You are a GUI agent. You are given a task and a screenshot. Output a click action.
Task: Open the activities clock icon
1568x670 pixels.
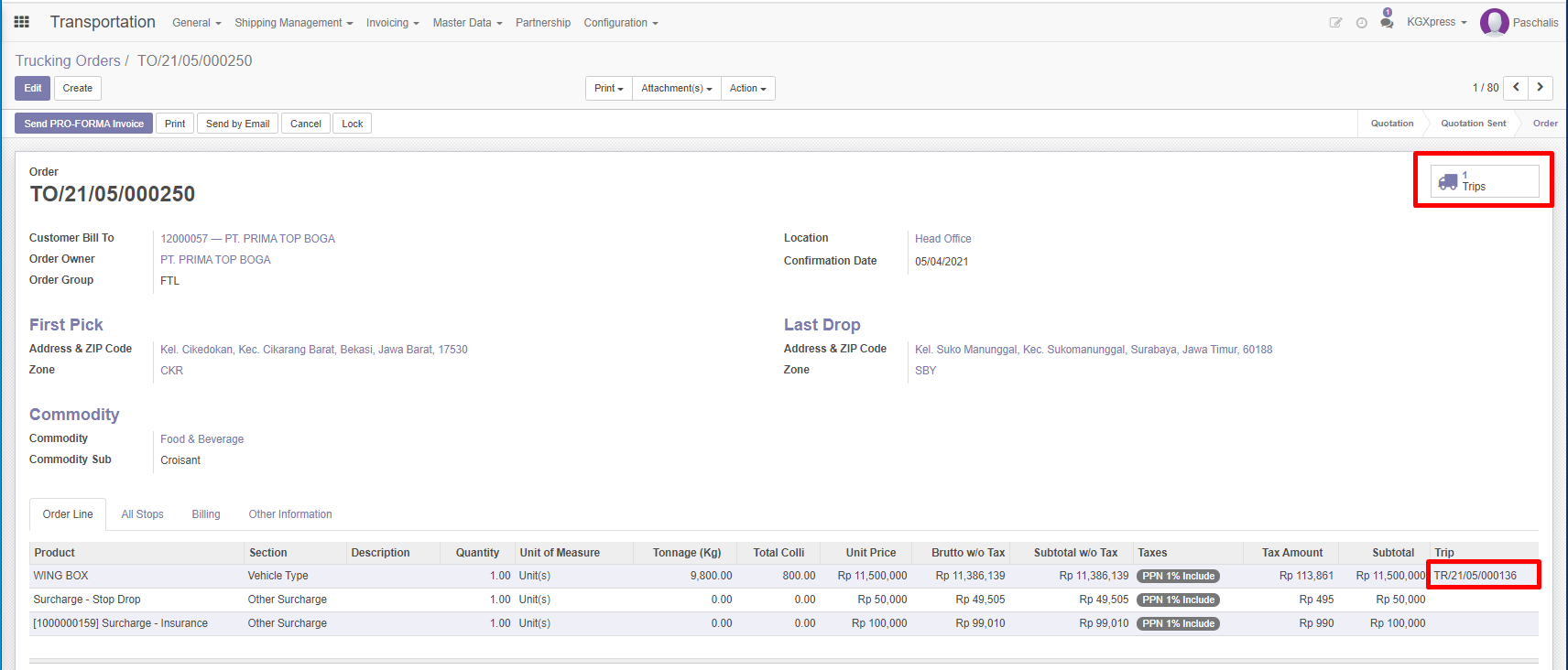1362,23
